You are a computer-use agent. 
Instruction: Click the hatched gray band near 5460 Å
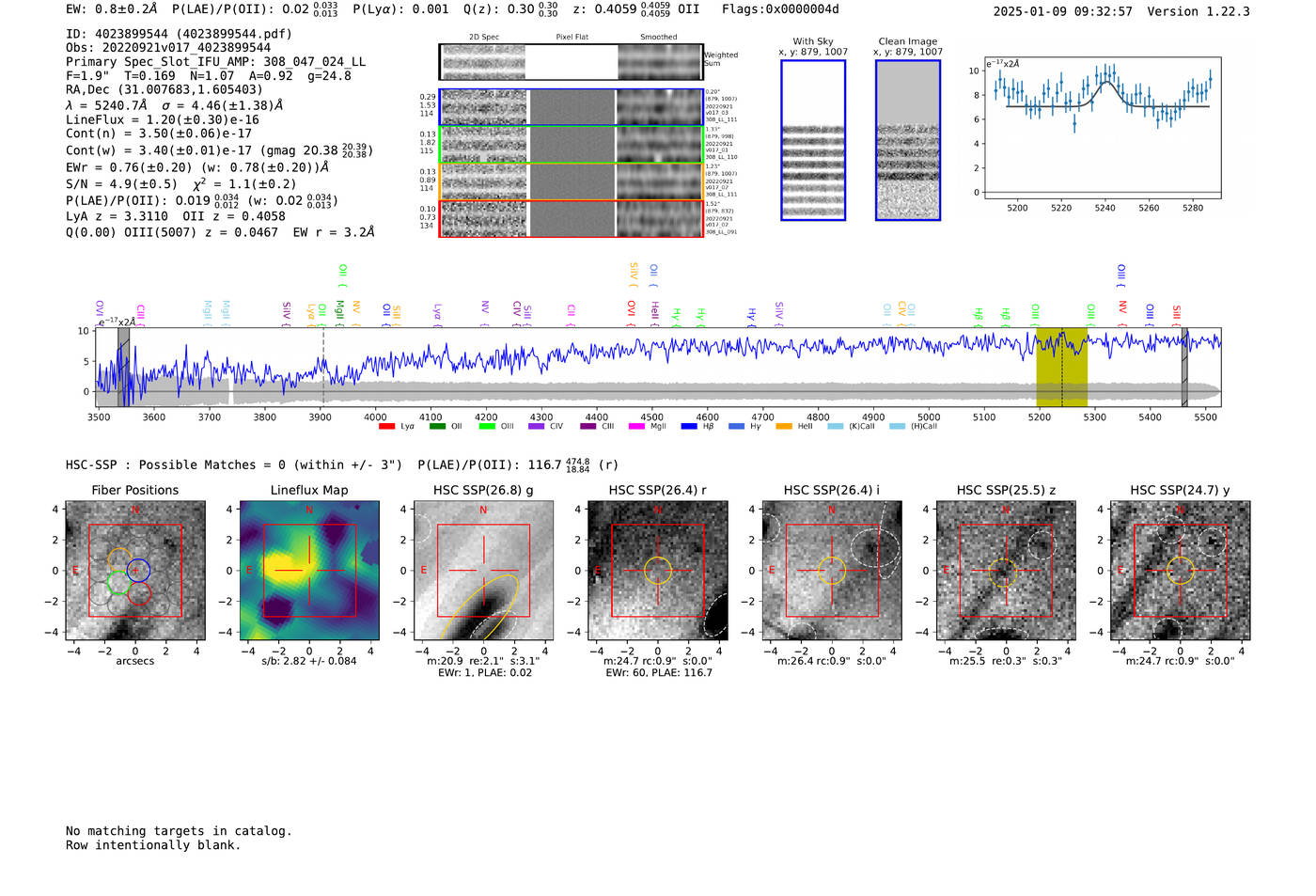[1184, 367]
